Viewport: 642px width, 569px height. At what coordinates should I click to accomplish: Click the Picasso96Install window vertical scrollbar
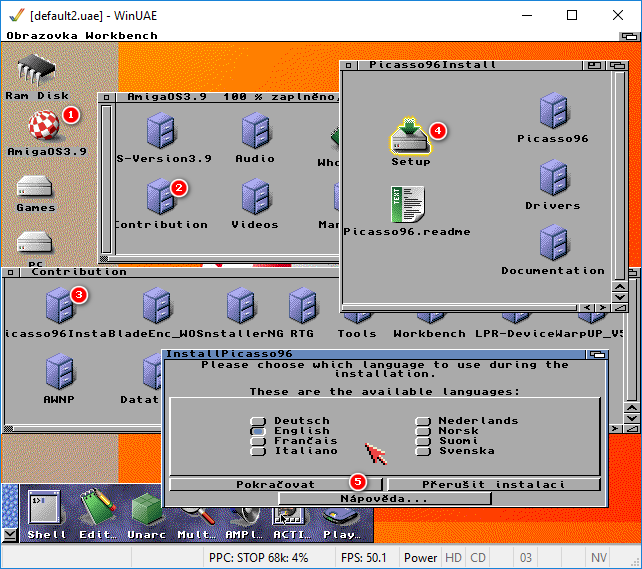pyautogui.click(x=619, y=170)
